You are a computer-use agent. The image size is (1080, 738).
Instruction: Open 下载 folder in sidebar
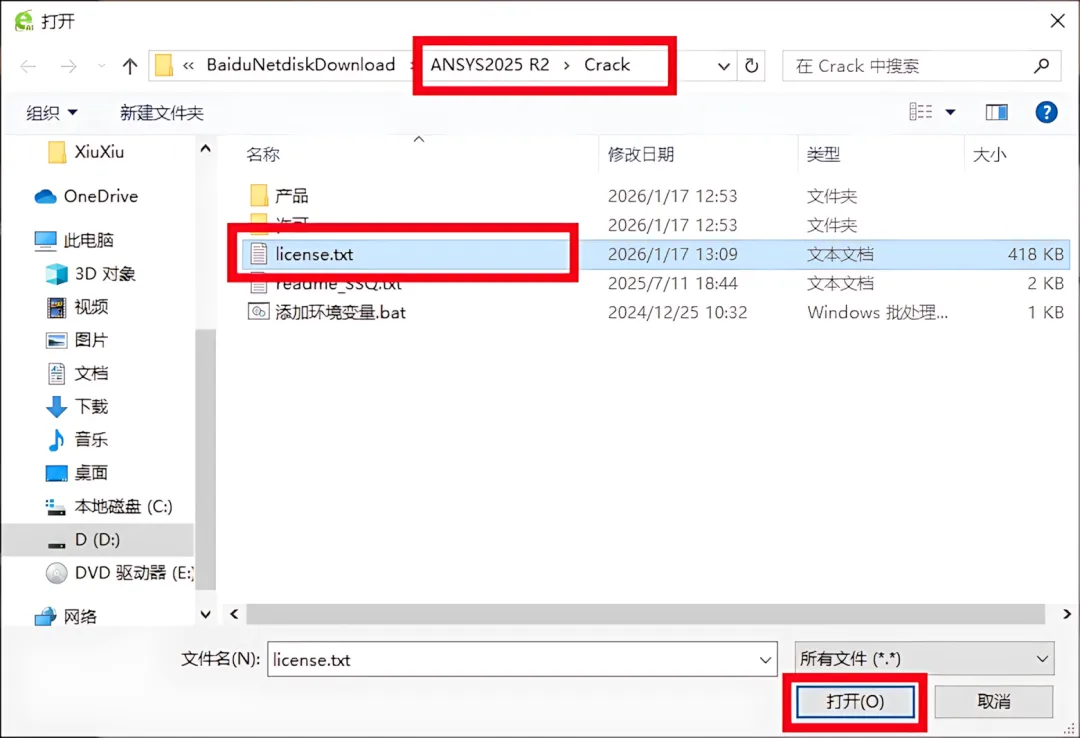[77, 406]
